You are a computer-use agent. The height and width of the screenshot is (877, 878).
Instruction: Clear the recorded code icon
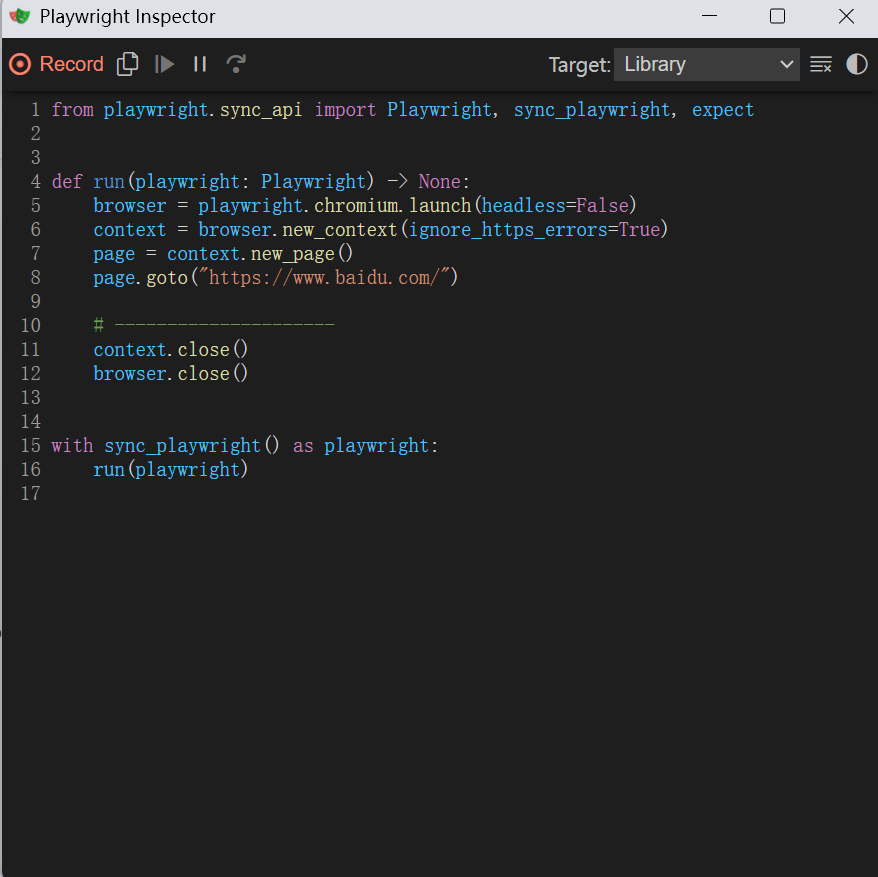(821, 64)
